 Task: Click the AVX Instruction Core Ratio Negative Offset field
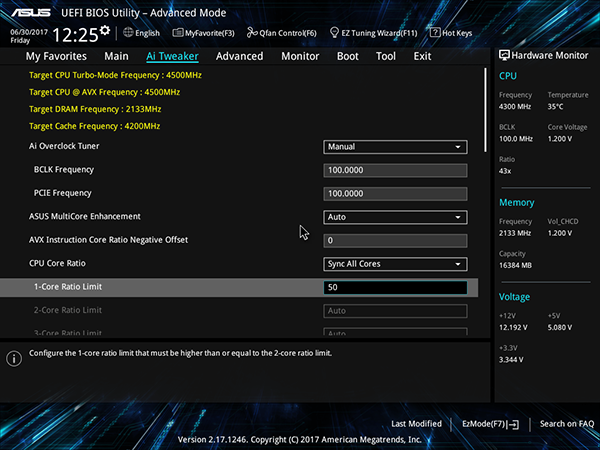(x=395, y=241)
